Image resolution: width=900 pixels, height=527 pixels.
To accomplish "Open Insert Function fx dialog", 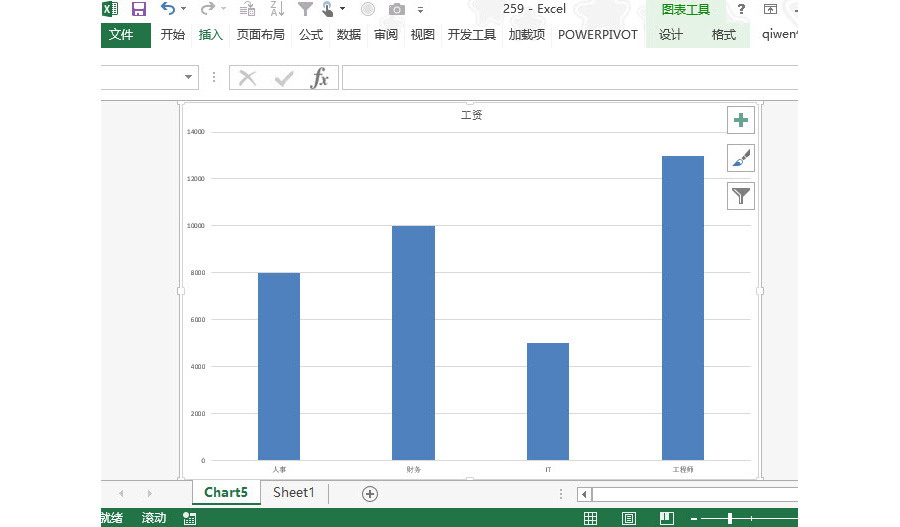I will (x=320, y=78).
